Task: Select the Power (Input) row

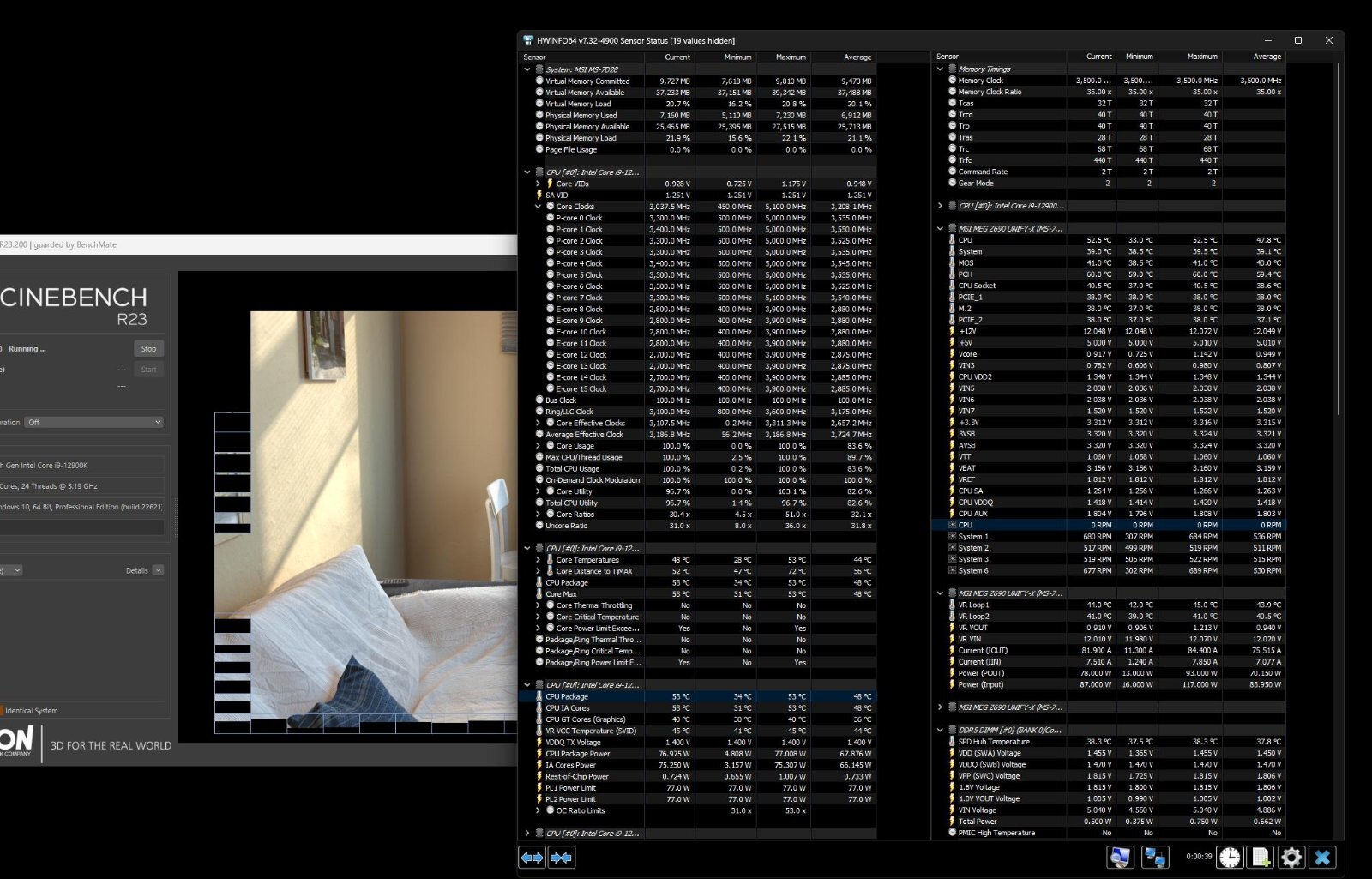Action: 1110,684
